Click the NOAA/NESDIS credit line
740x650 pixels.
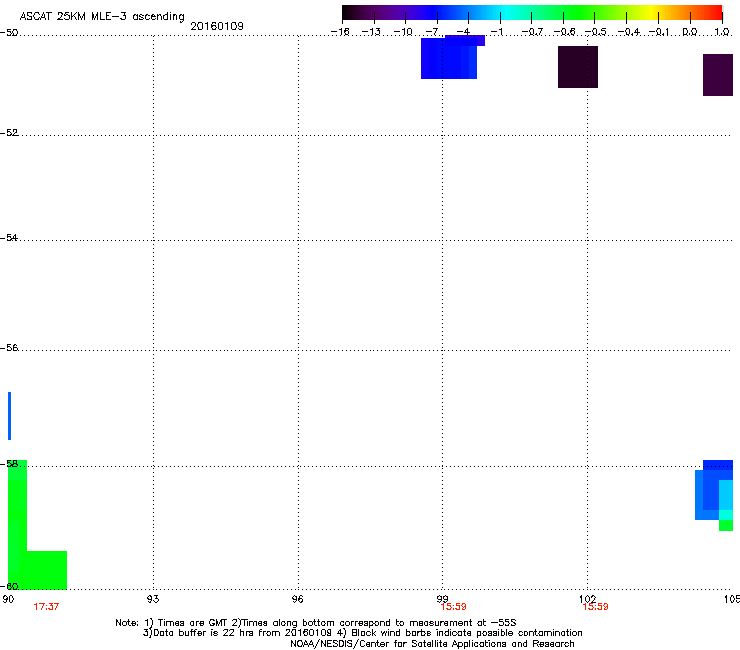coord(432,644)
